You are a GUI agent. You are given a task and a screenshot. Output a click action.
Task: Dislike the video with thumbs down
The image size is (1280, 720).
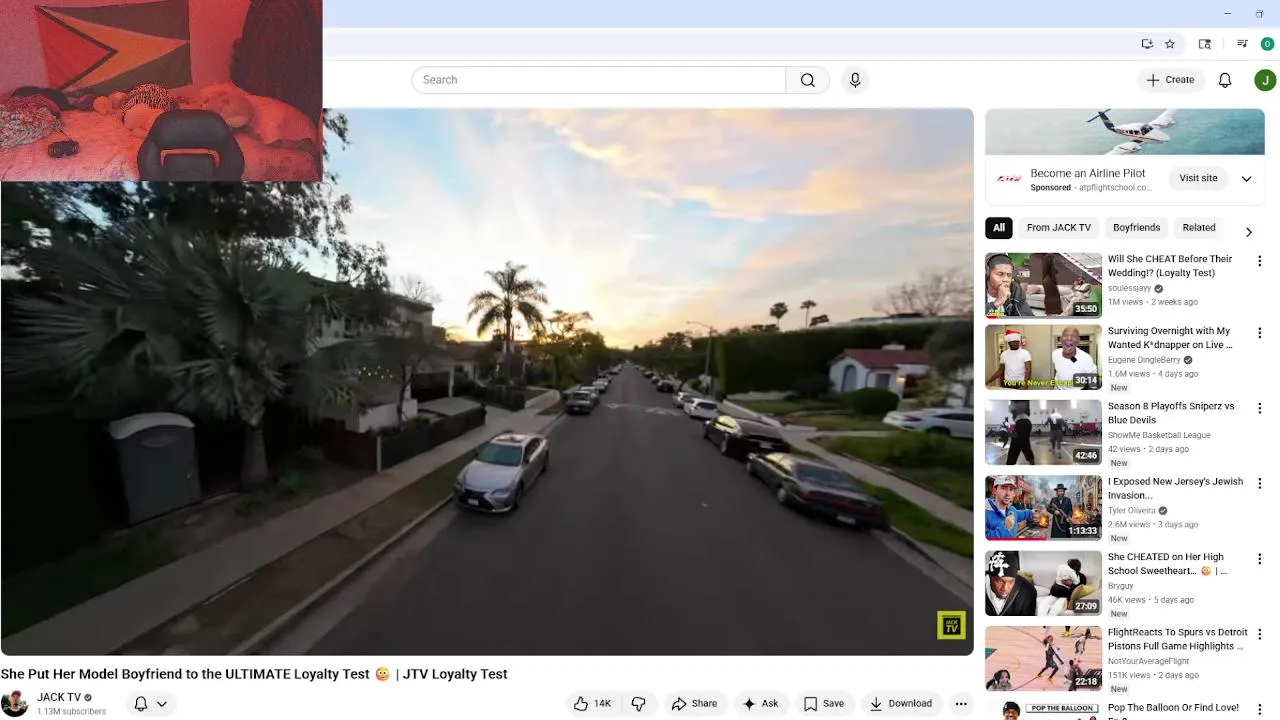pyautogui.click(x=639, y=704)
